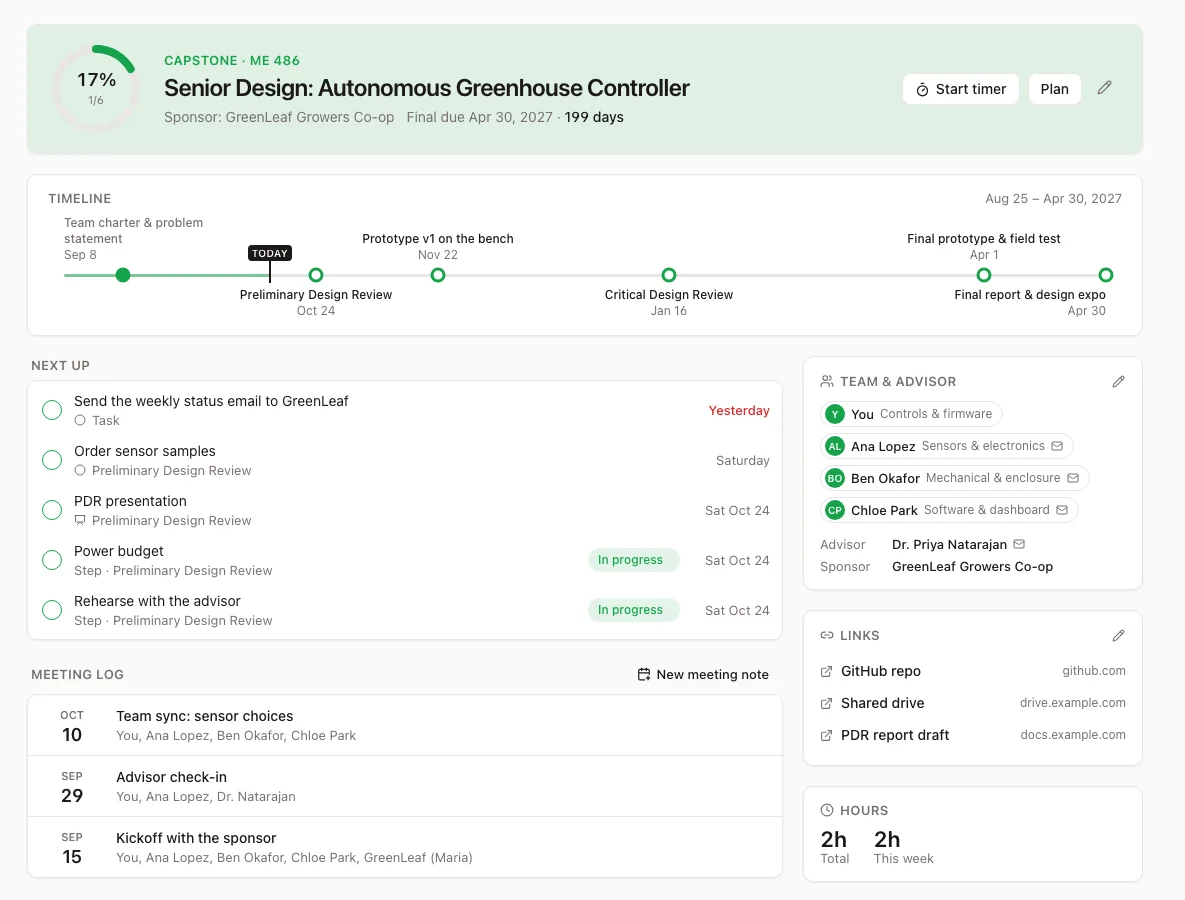This screenshot has height=900, width=1185.
Task: Click the 'Dr. Priya Natarajan' advisor name
Action: (949, 544)
